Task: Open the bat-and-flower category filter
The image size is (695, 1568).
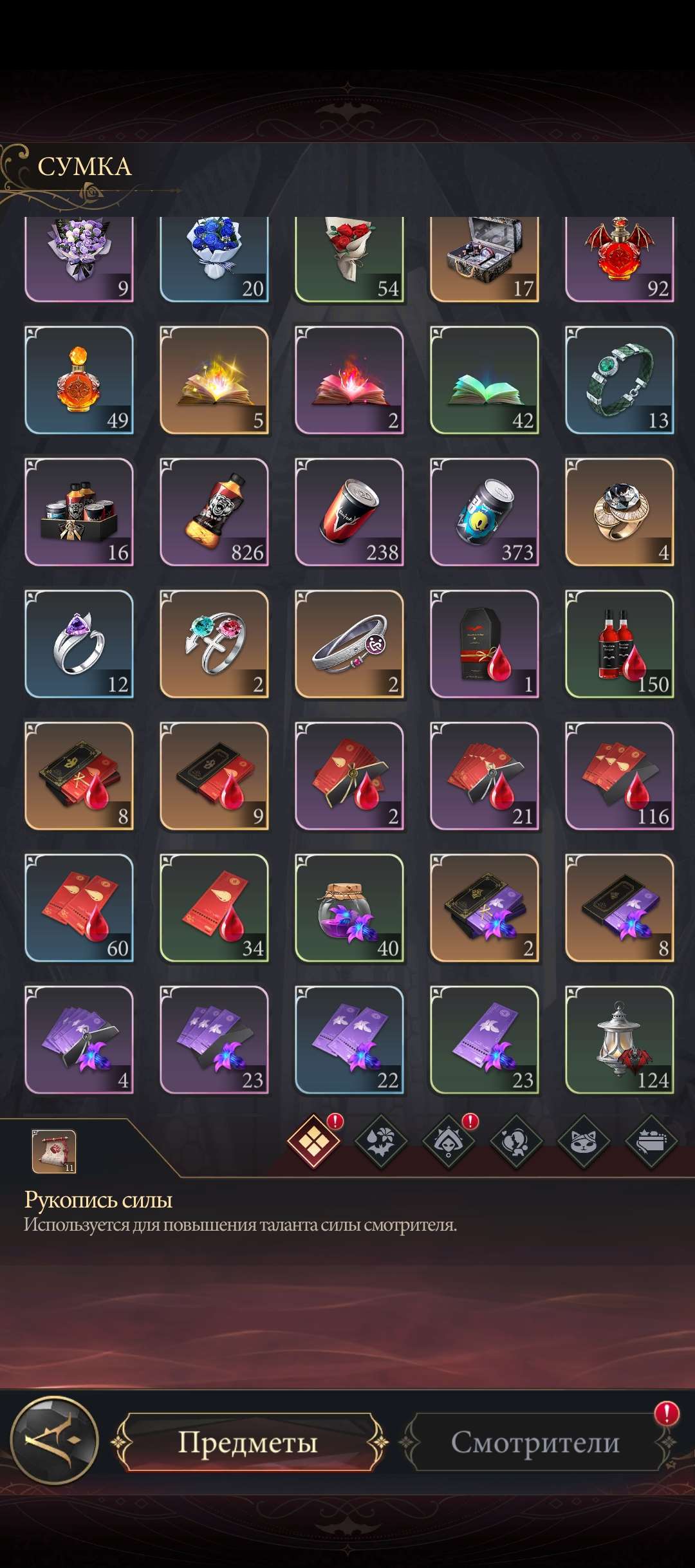Action: 381,1142
